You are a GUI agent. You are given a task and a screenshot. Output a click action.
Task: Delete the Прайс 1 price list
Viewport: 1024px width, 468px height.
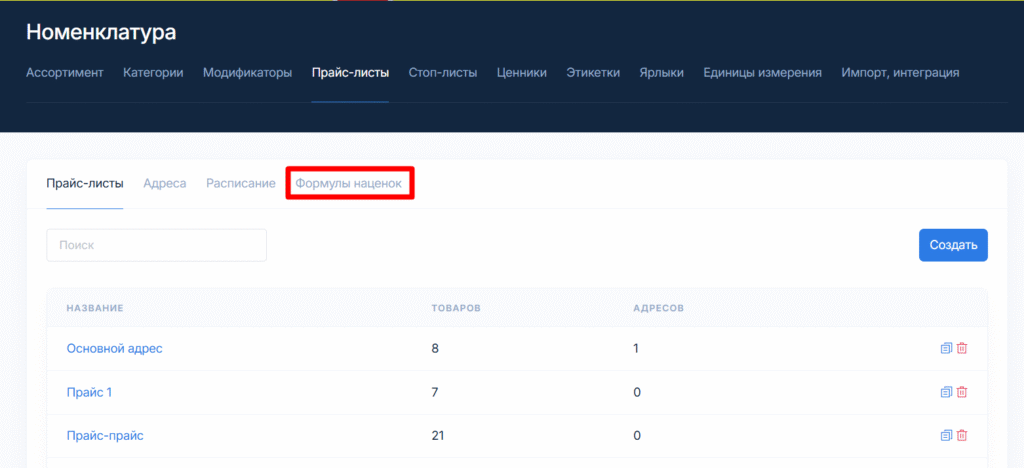[x=962, y=392]
